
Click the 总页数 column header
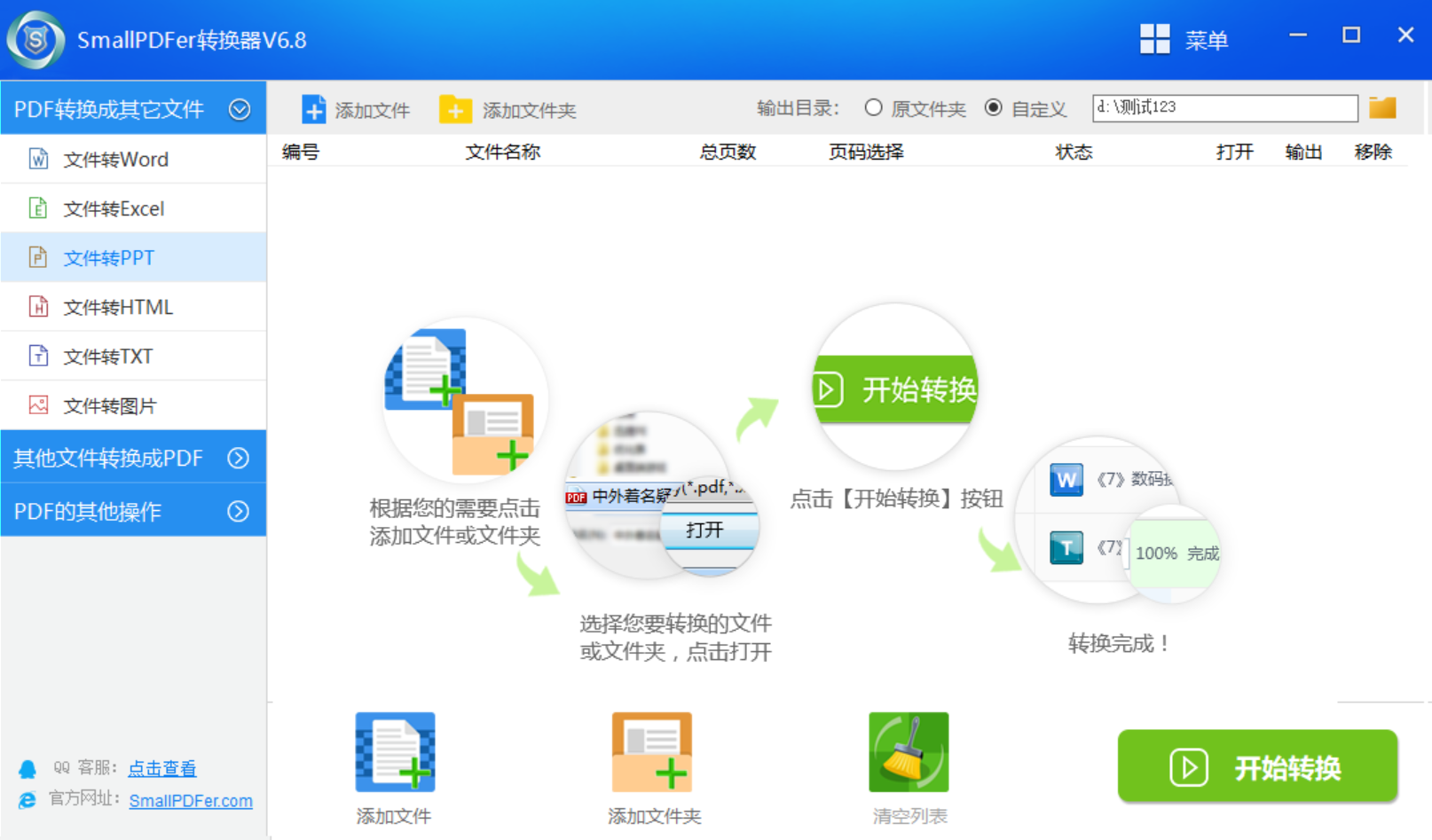click(728, 152)
